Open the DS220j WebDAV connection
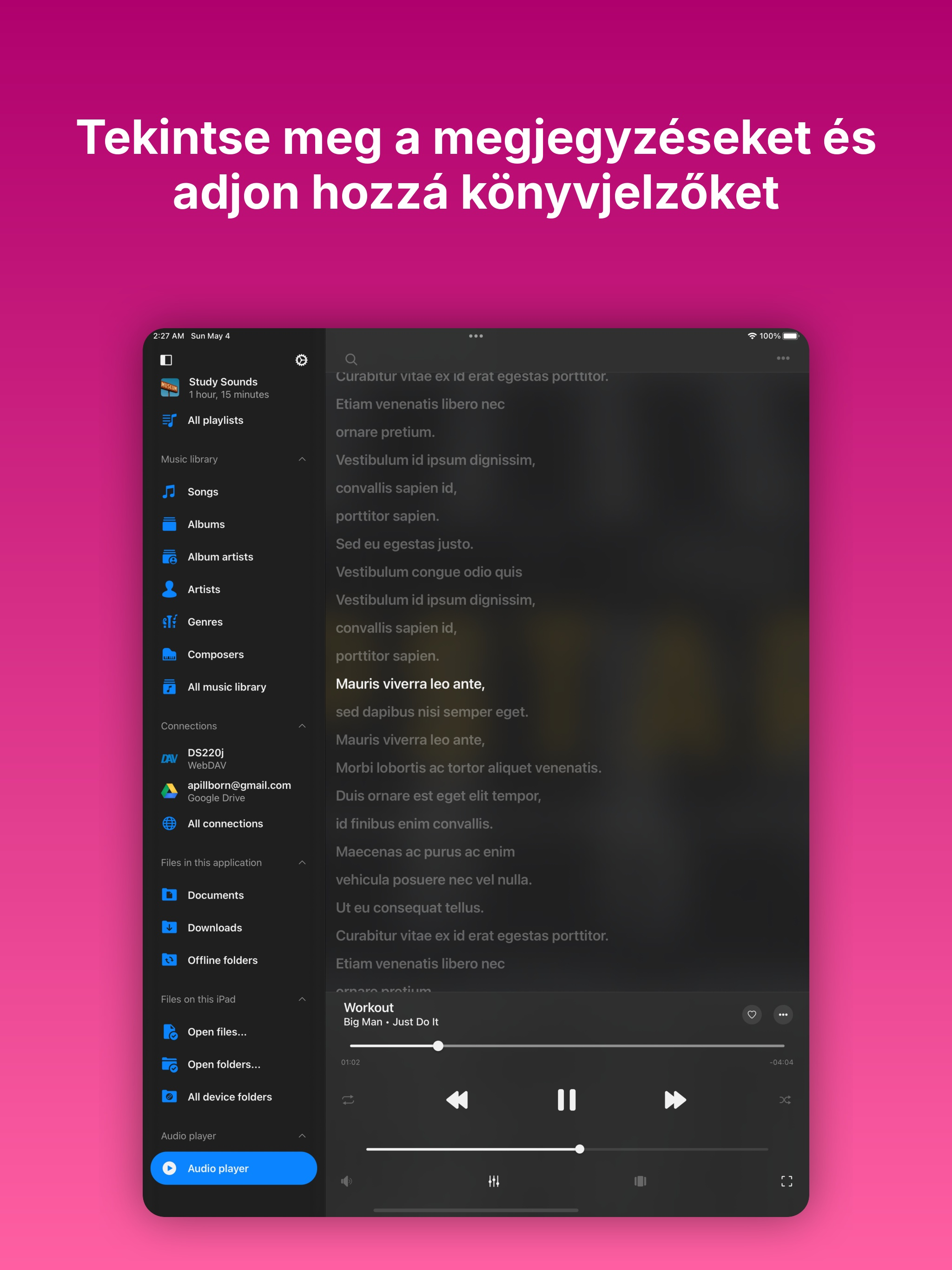This screenshot has width=952, height=1270. point(207,759)
